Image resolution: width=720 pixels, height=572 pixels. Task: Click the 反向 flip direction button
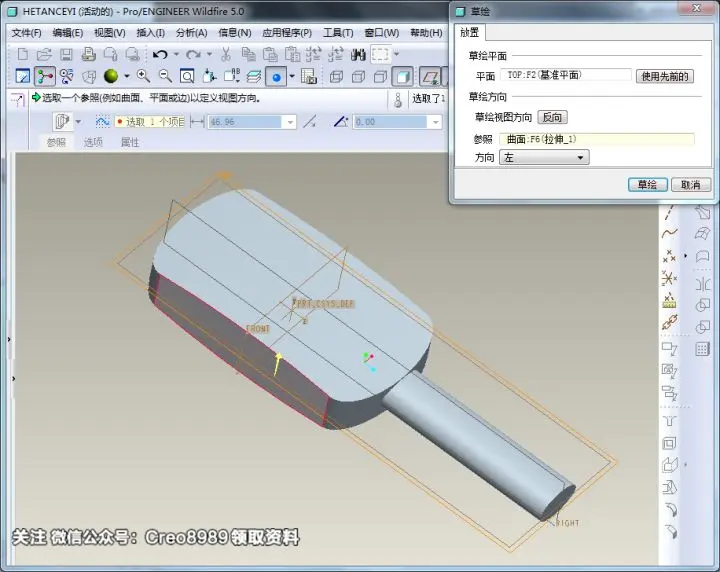552,118
